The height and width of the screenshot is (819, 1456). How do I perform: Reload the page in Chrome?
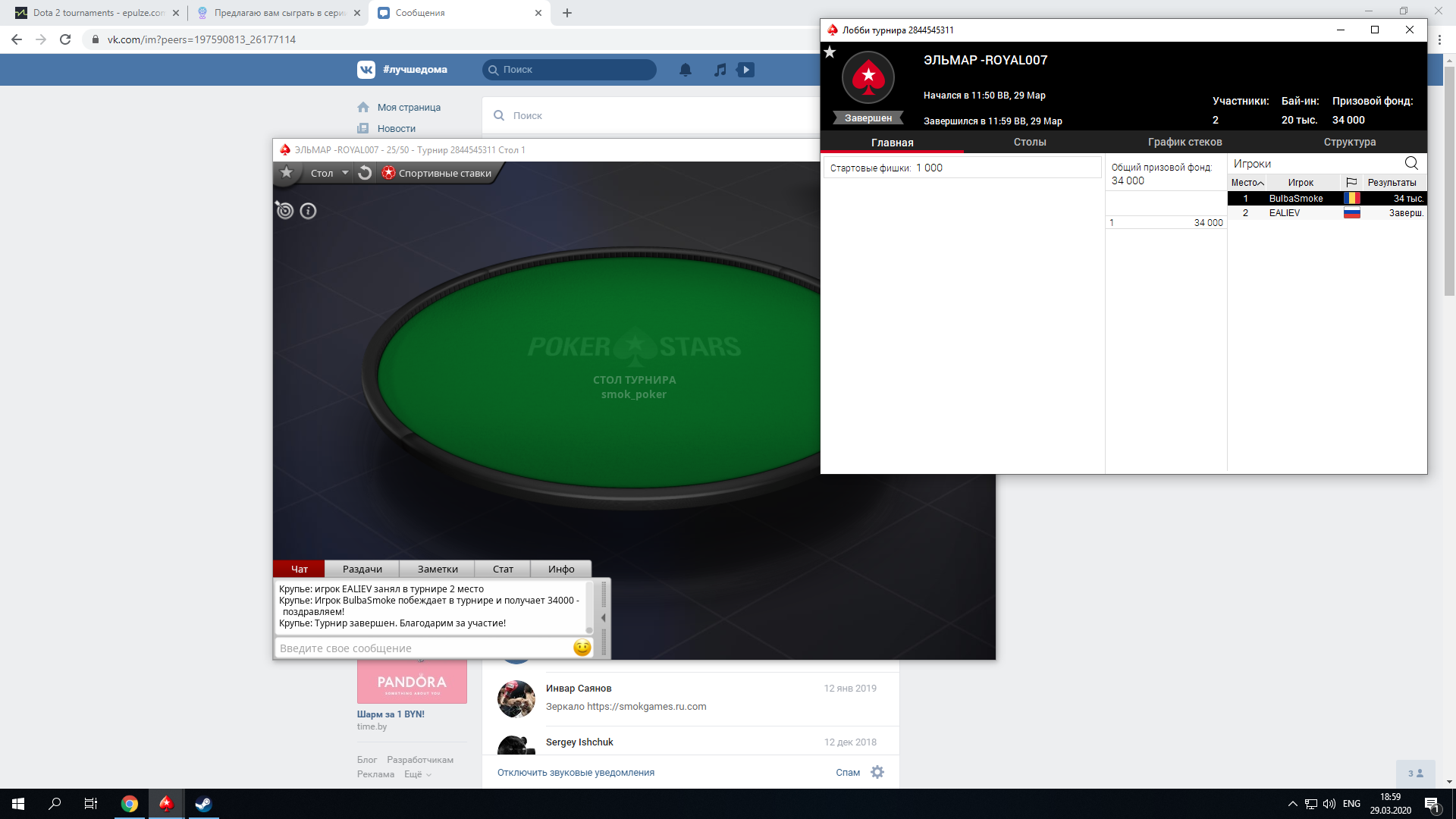click(x=65, y=39)
